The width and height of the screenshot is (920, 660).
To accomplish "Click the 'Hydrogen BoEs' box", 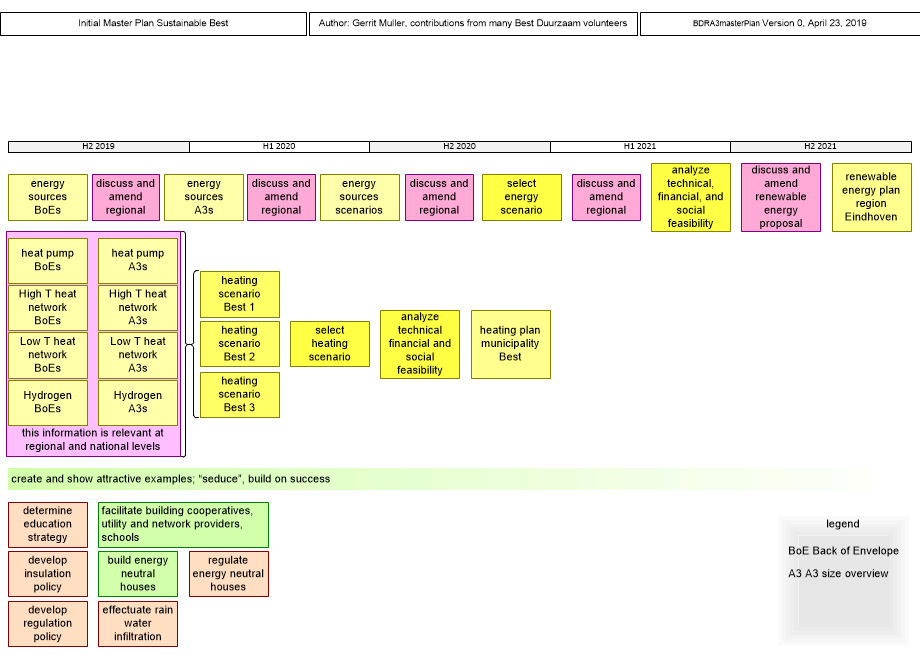I will coord(48,402).
